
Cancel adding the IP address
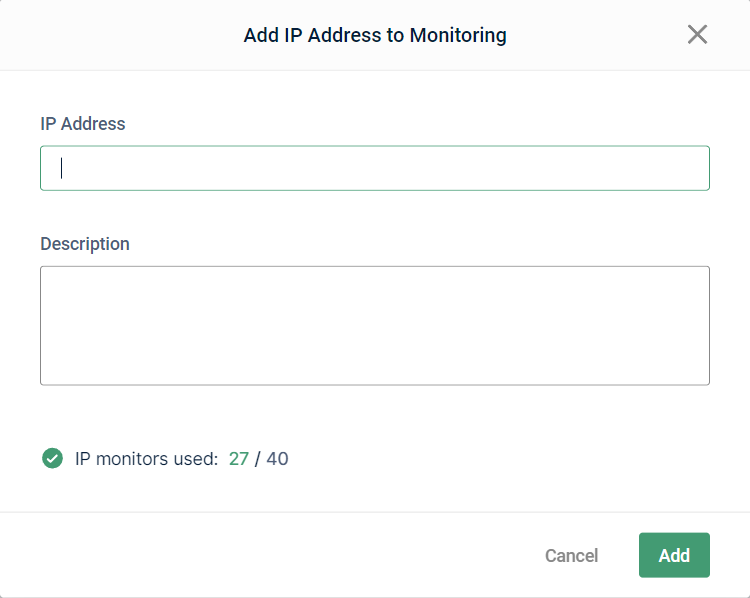(572, 555)
